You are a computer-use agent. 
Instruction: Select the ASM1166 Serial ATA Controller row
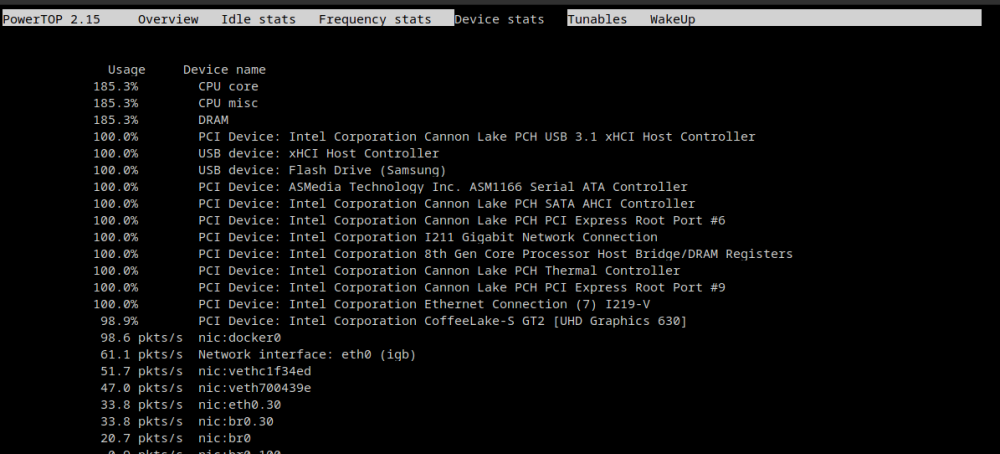point(390,187)
